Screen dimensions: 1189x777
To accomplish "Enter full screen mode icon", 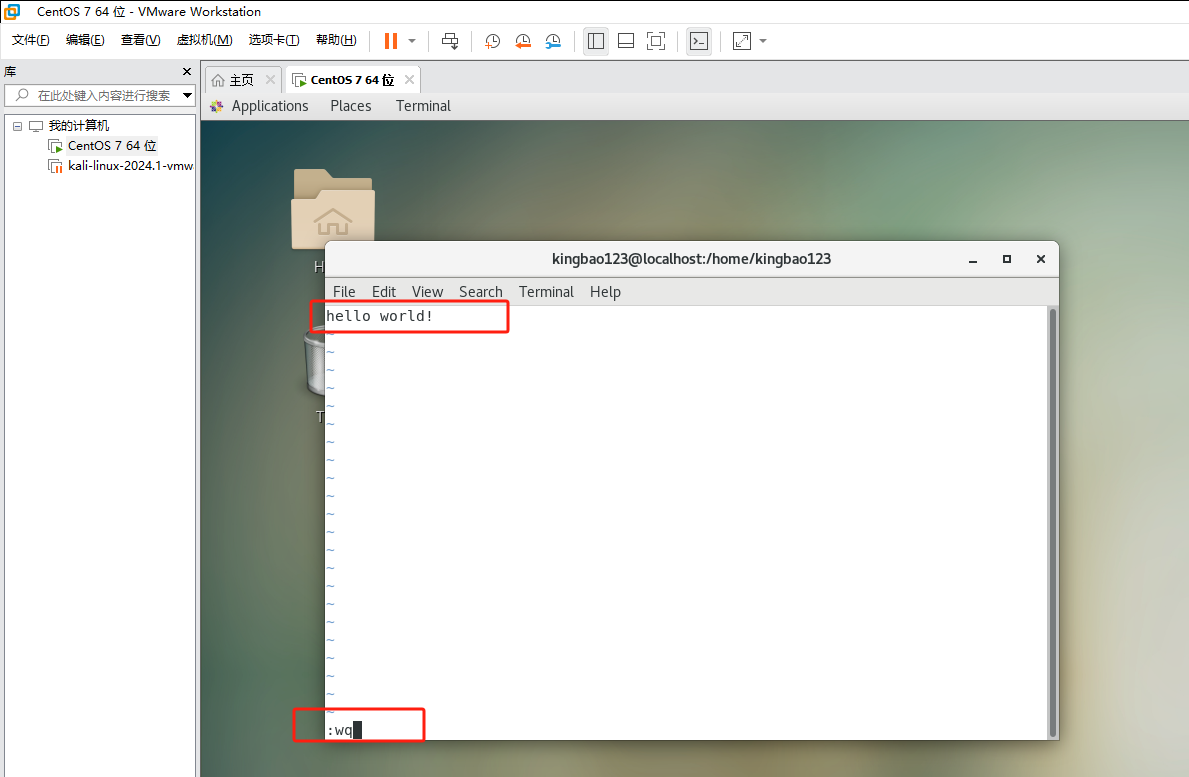I will [656, 41].
